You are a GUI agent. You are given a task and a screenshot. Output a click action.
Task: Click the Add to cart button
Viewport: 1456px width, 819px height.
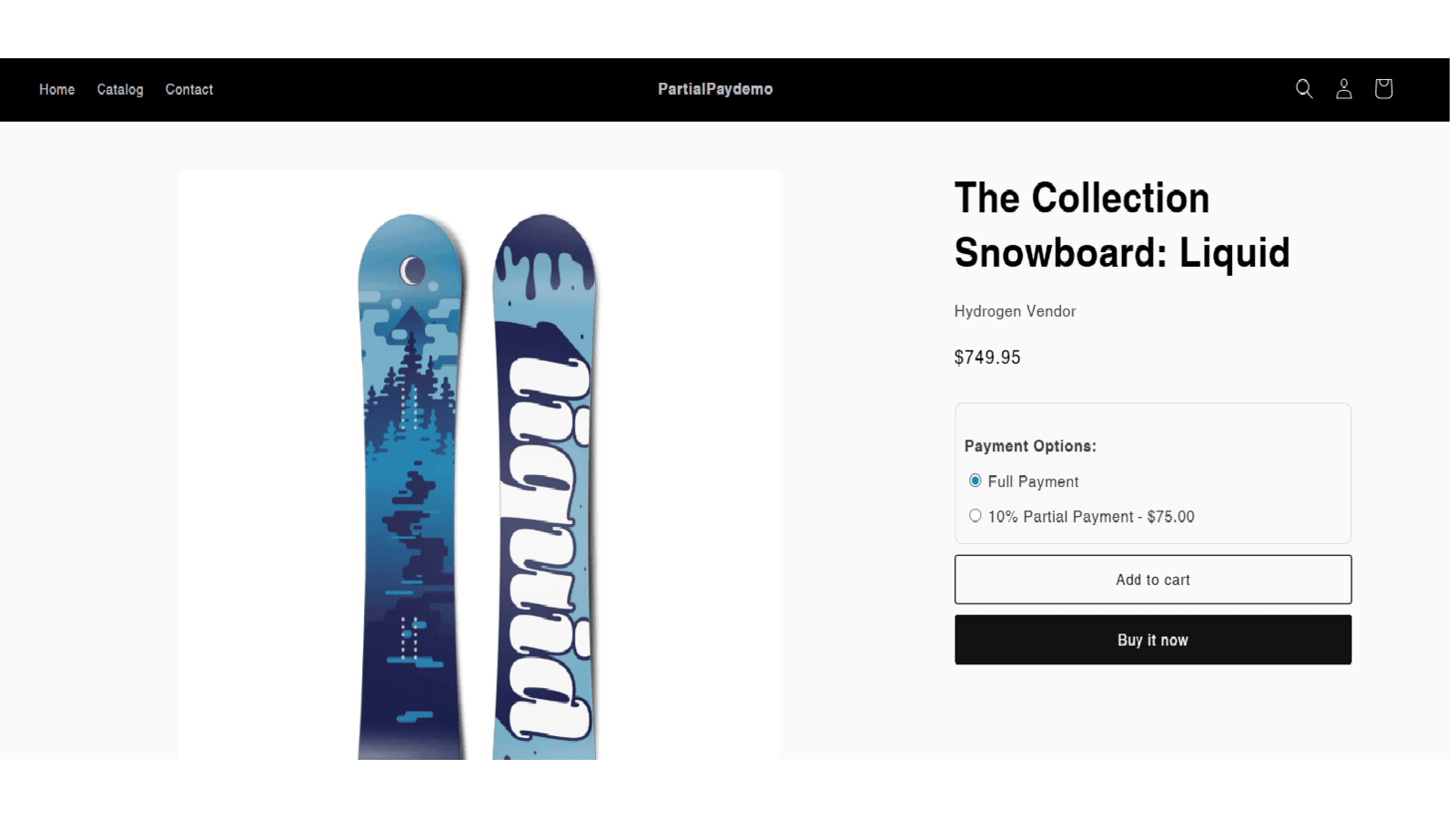pyautogui.click(x=1152, y=579)
